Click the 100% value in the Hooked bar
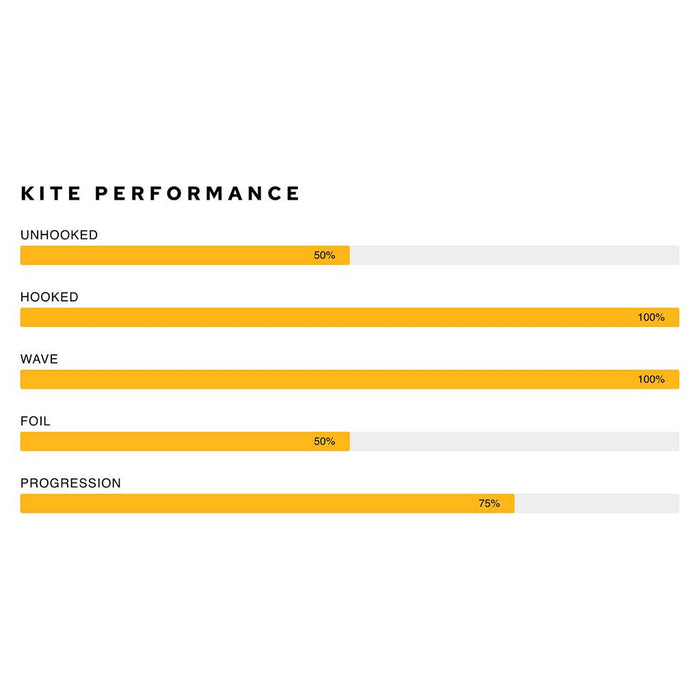Screen dimensions: 700x700 pos(651,317)
